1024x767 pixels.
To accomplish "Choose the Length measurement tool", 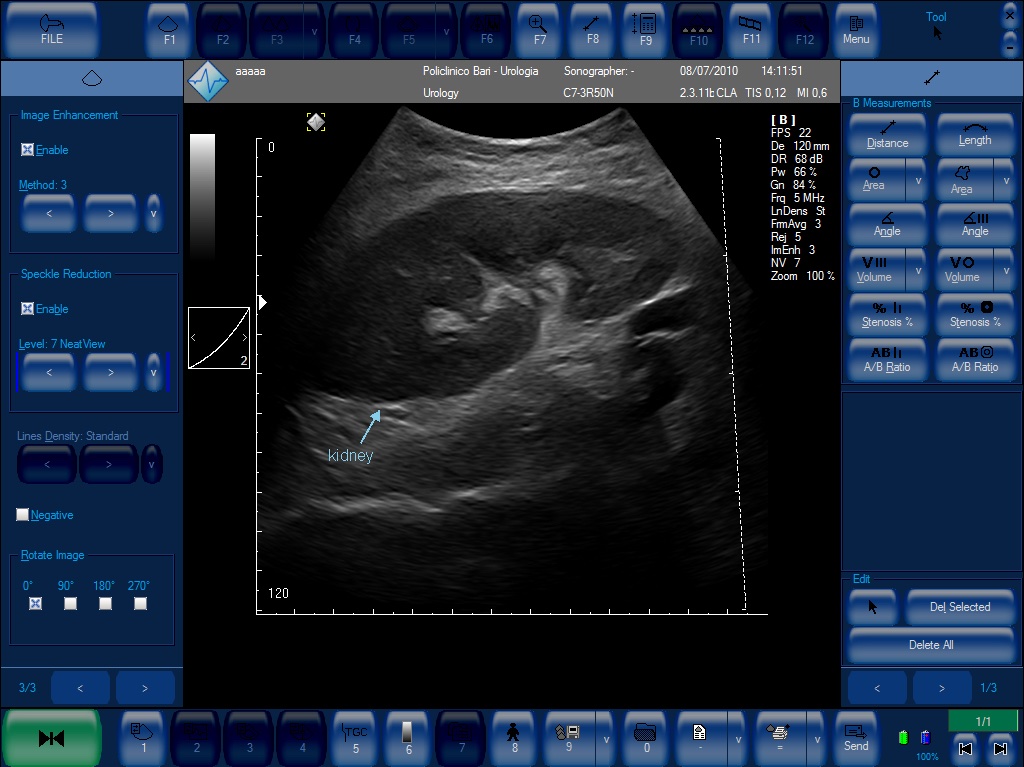I will click(974, 135).
